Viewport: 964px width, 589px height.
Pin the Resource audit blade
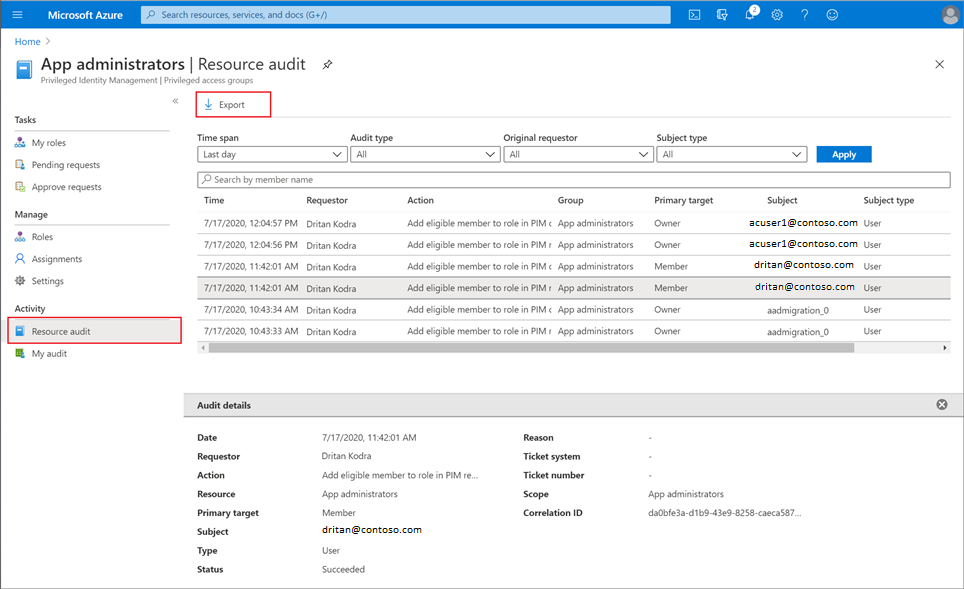(327, 65)
